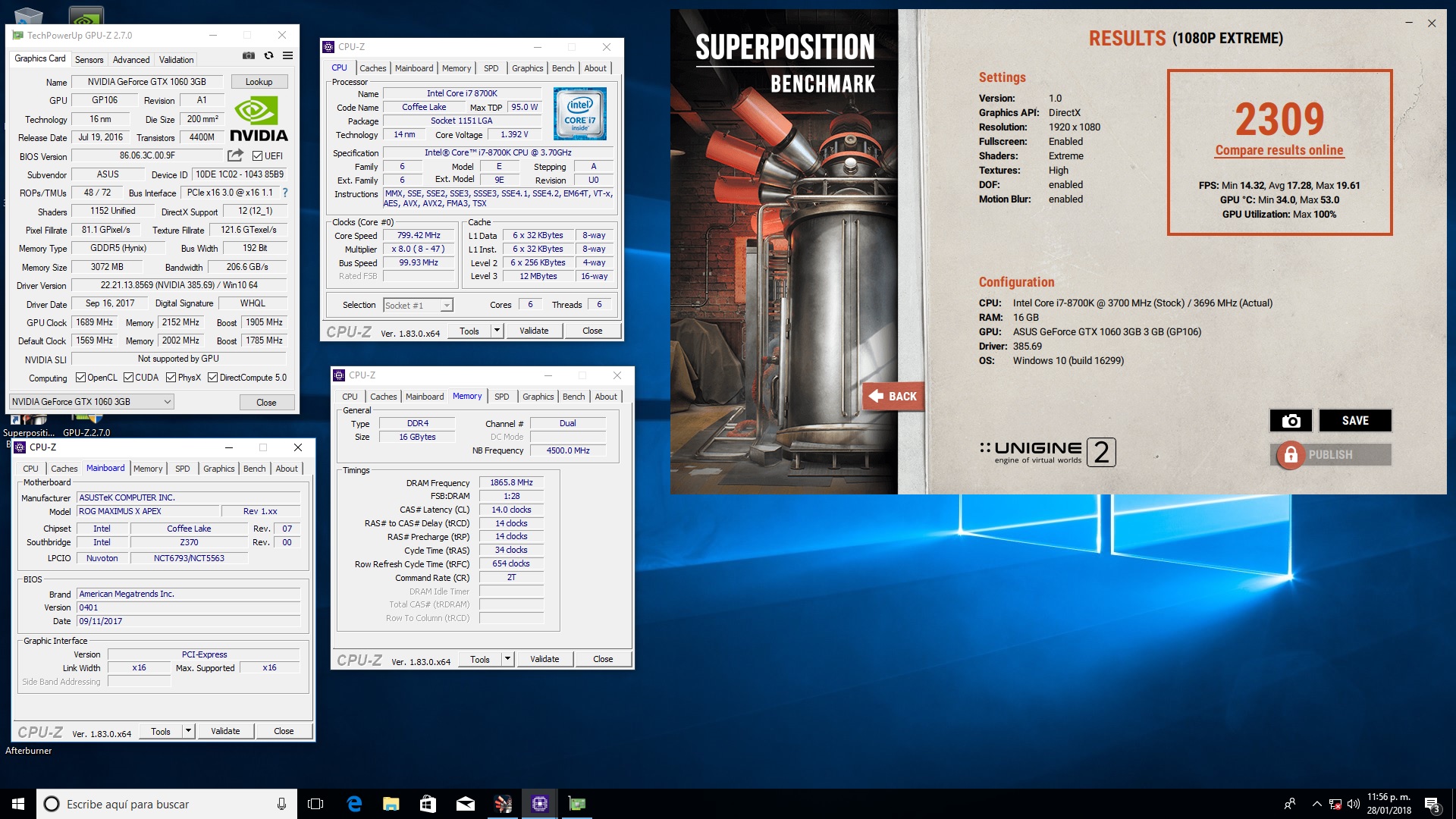Open Action Center notifications icon
The height and width of the screenshot is (819, 1456).
point(1432,804)
